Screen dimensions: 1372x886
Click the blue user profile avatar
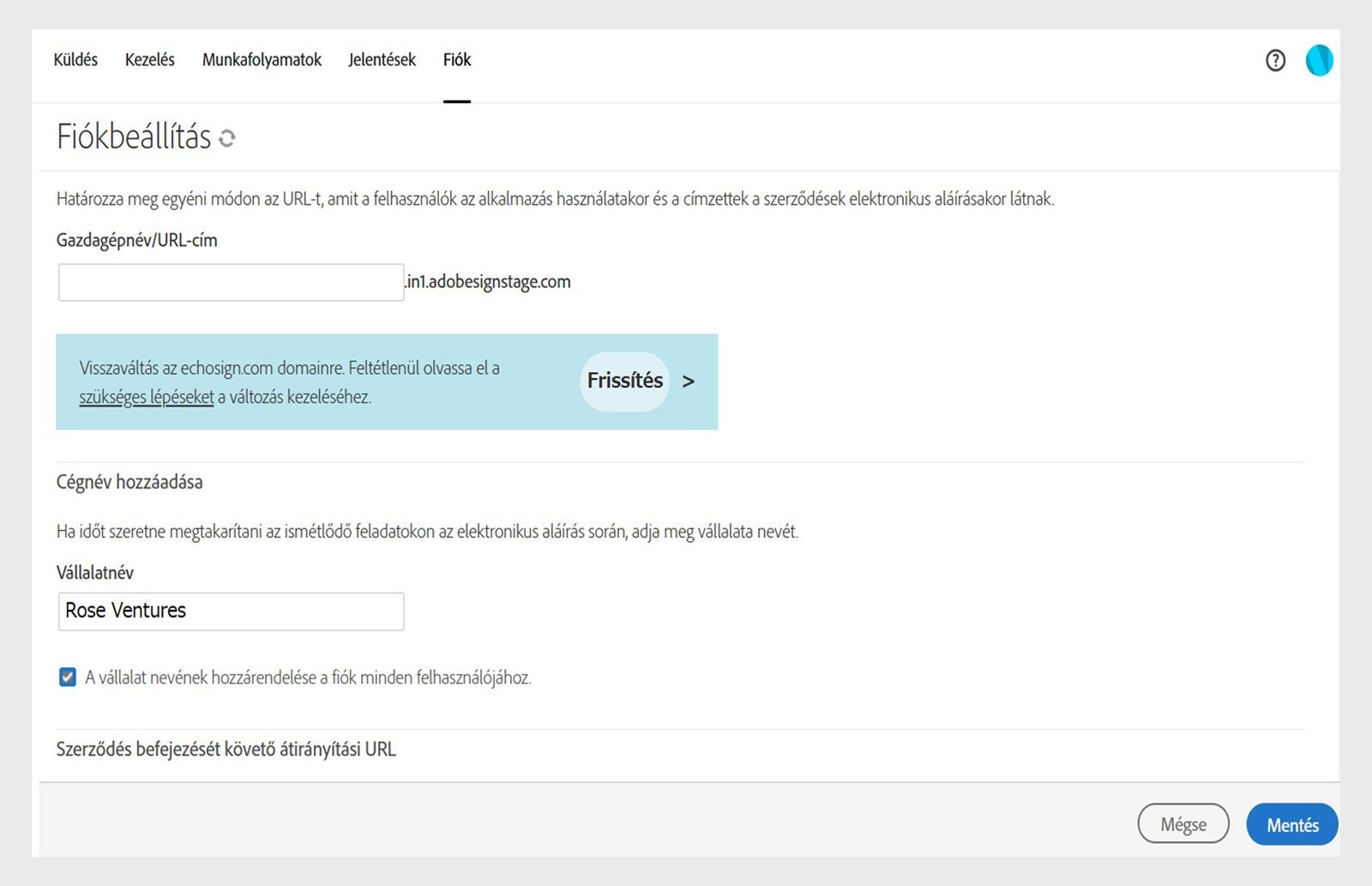click(1319, 60)
